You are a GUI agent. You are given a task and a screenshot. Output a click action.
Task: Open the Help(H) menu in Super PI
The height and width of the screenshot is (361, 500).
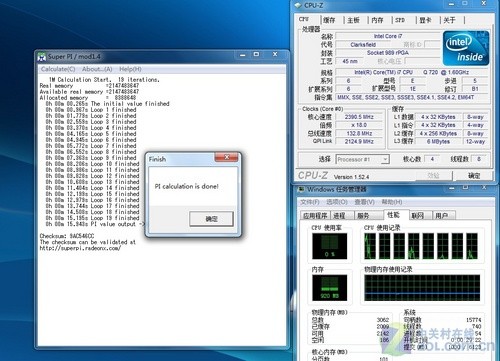pos(130,69)
